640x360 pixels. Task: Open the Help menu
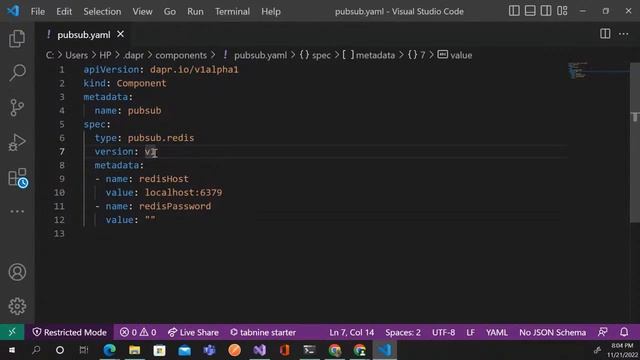[x=271, y=11]
